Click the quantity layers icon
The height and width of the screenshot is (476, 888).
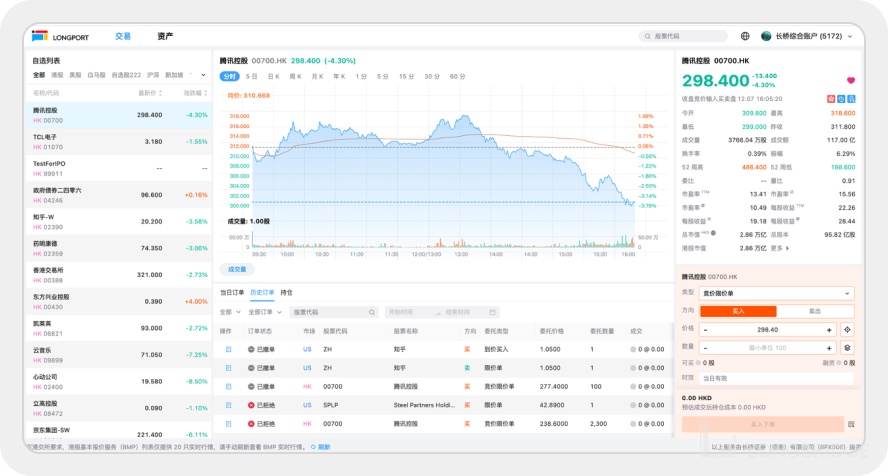click(x=848, y=347)
